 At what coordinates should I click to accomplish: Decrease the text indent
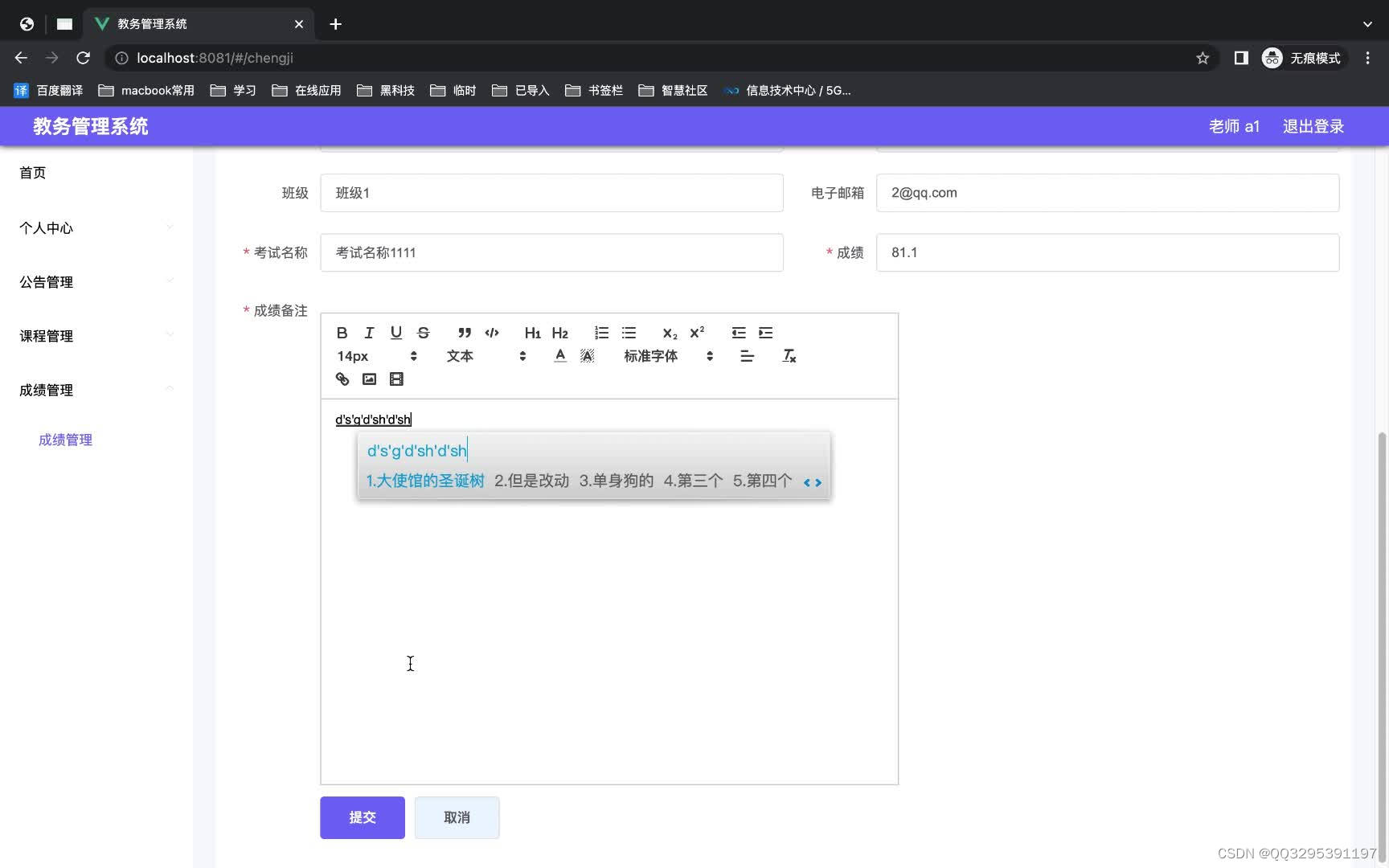(x=739, y=333)
